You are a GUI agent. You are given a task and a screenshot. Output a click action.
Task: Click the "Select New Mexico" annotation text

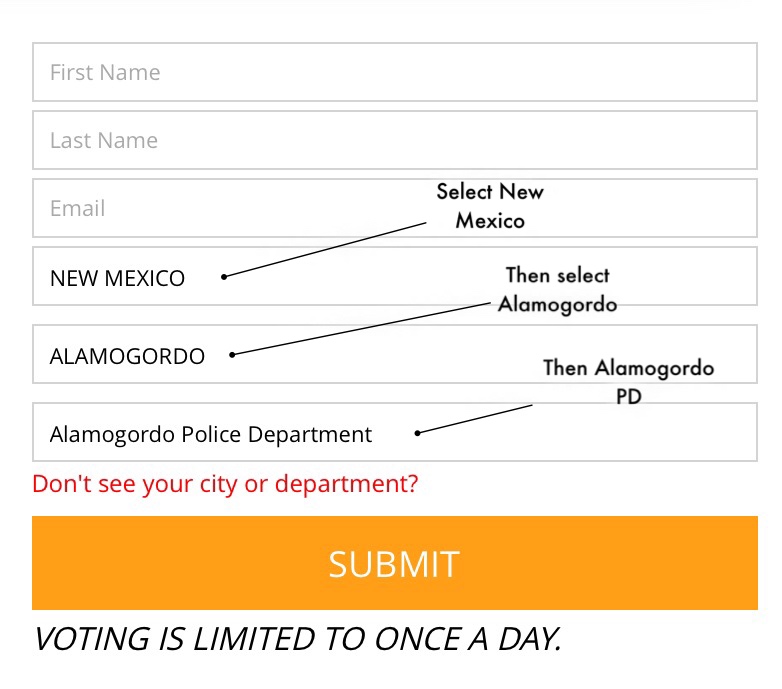tap(490, 205)
